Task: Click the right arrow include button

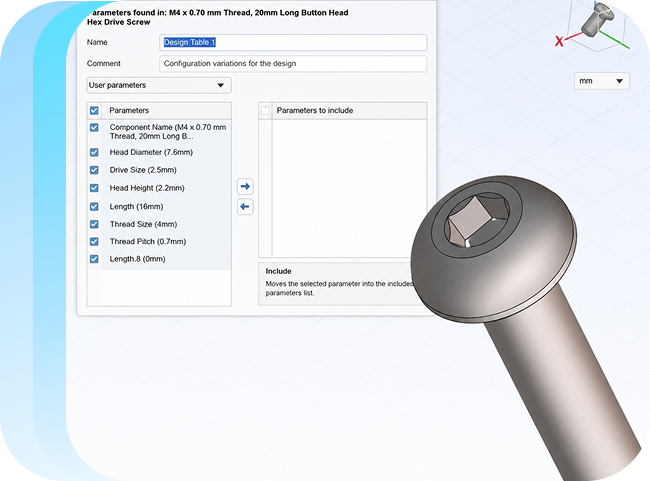Action: pos(245,186)
